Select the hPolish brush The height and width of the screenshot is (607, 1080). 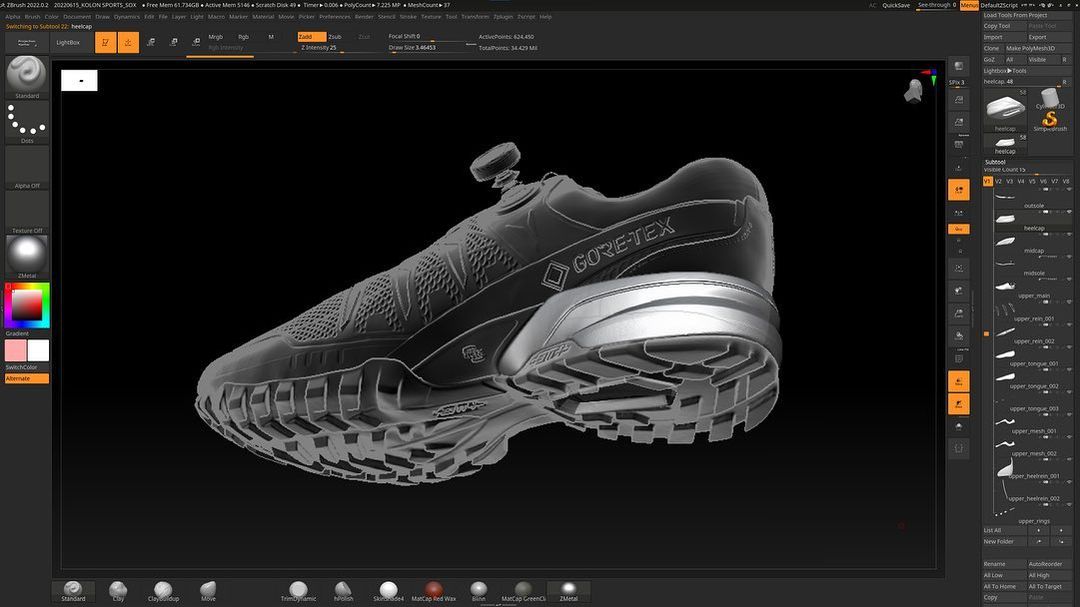point(343,591)
